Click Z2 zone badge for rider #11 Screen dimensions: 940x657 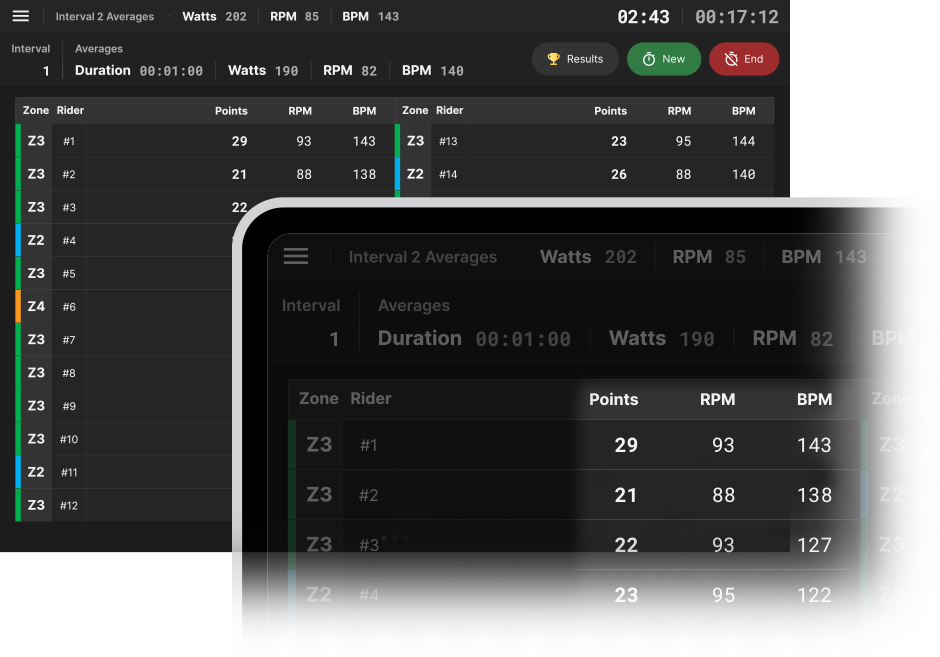pyautogui.click(x=36, y=472)
